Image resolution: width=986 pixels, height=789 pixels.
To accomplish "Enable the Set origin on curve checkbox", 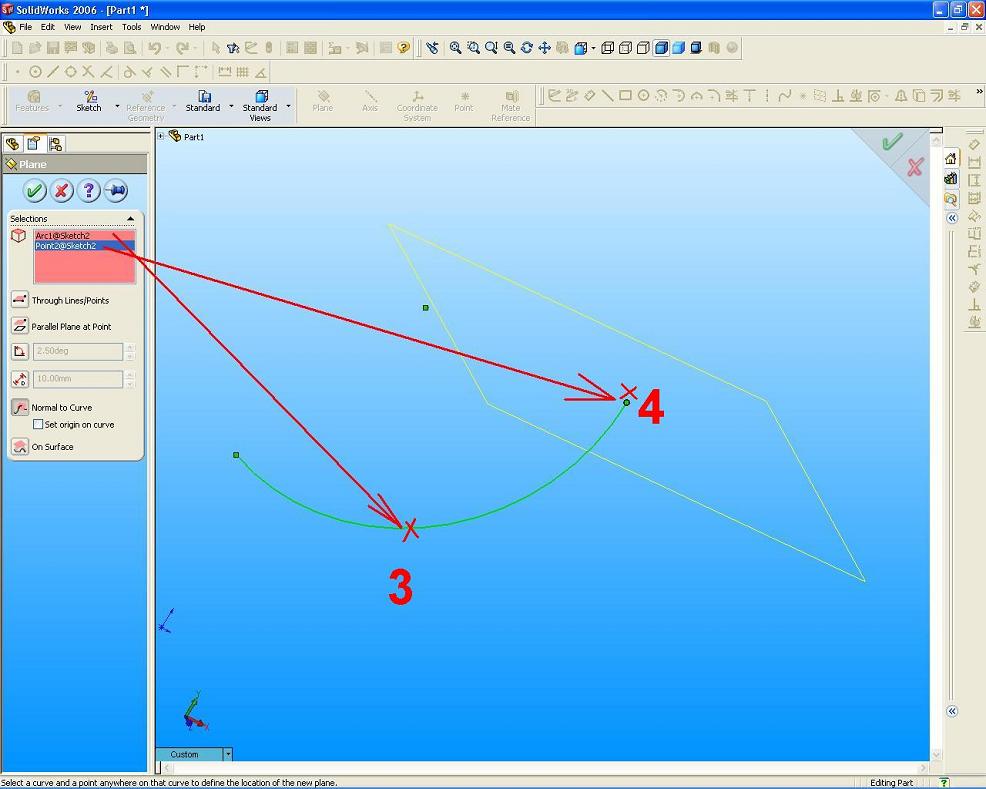I will tap(37, 424).
